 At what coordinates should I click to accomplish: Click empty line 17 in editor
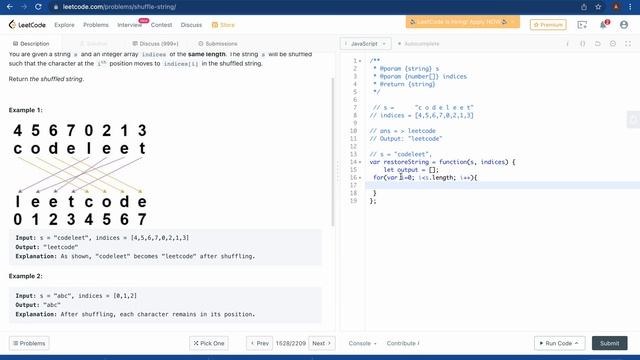[x=502, y=185]
